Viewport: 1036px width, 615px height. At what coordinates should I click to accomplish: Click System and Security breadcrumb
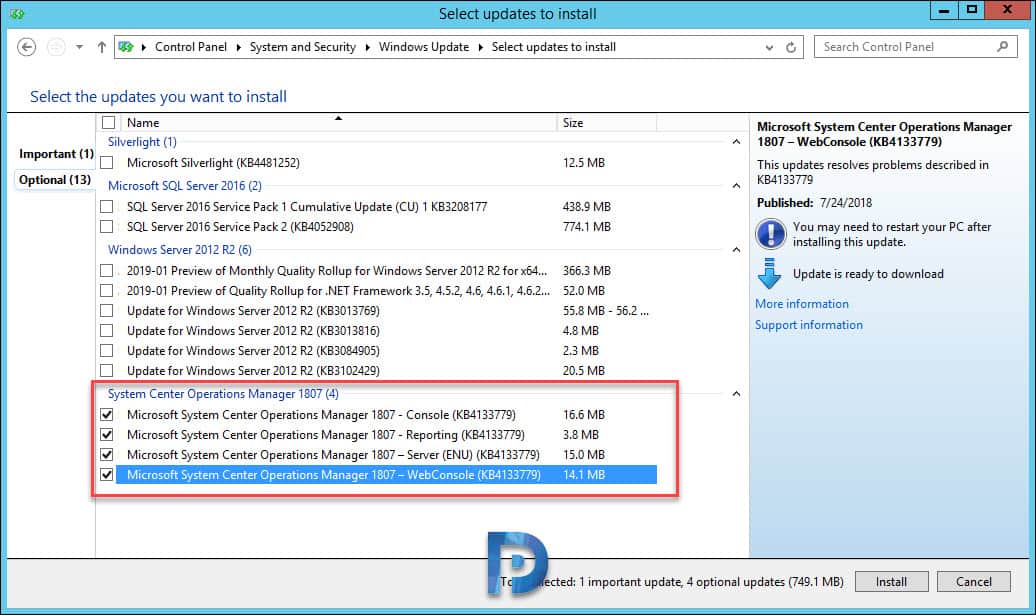click(303, 47)
